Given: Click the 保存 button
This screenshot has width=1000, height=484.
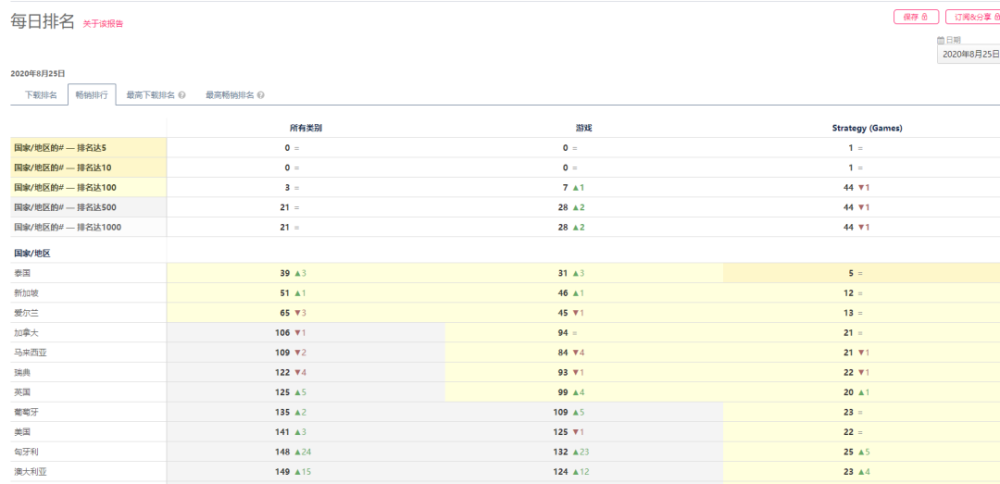Looking at the screenshot, I should coord(916,17).
